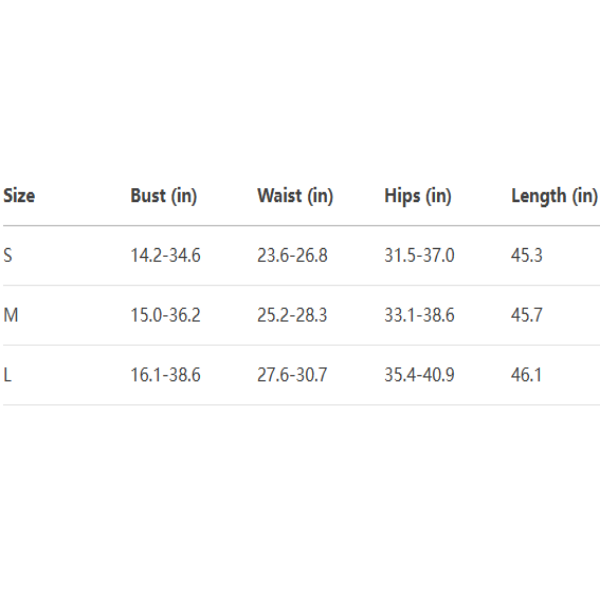The height and width of the screenshot is (600, 600).
Task: Click the Bust (in) column header
Action: pos(163,196)
